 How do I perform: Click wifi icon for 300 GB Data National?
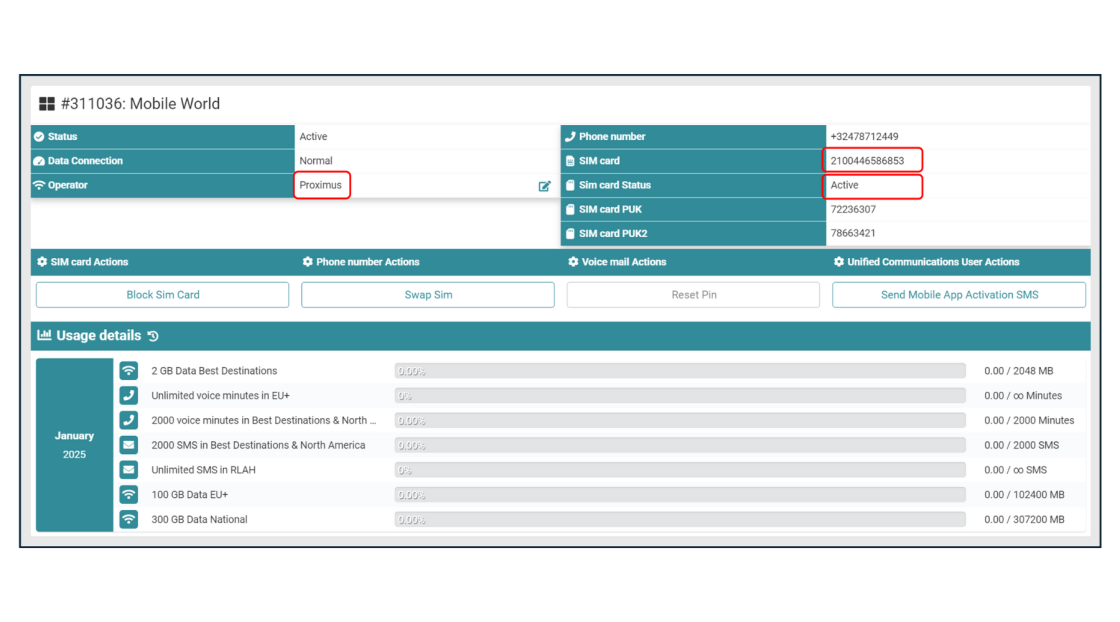click(129, 519)
